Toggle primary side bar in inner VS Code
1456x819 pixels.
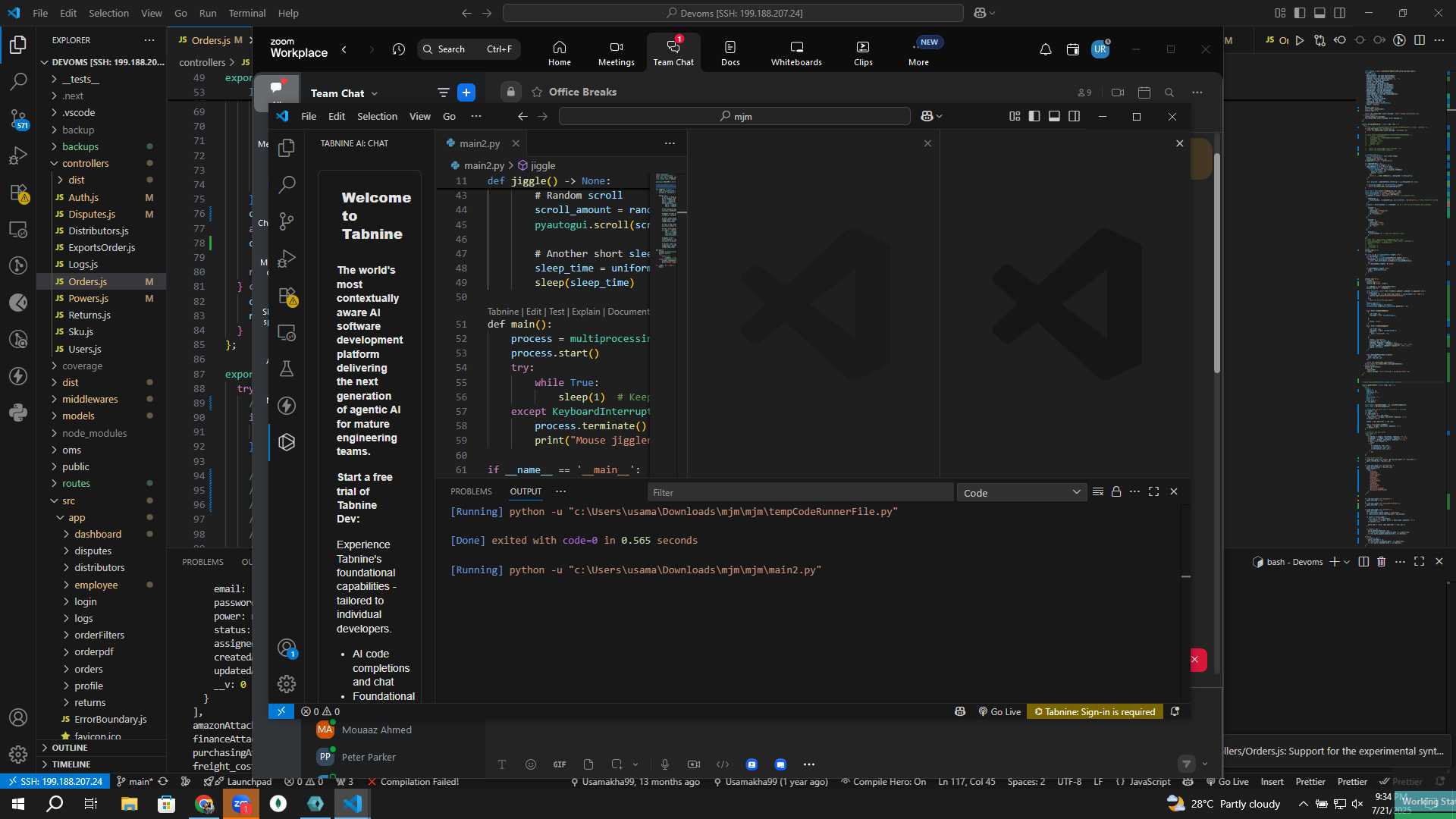point(1034,116)
